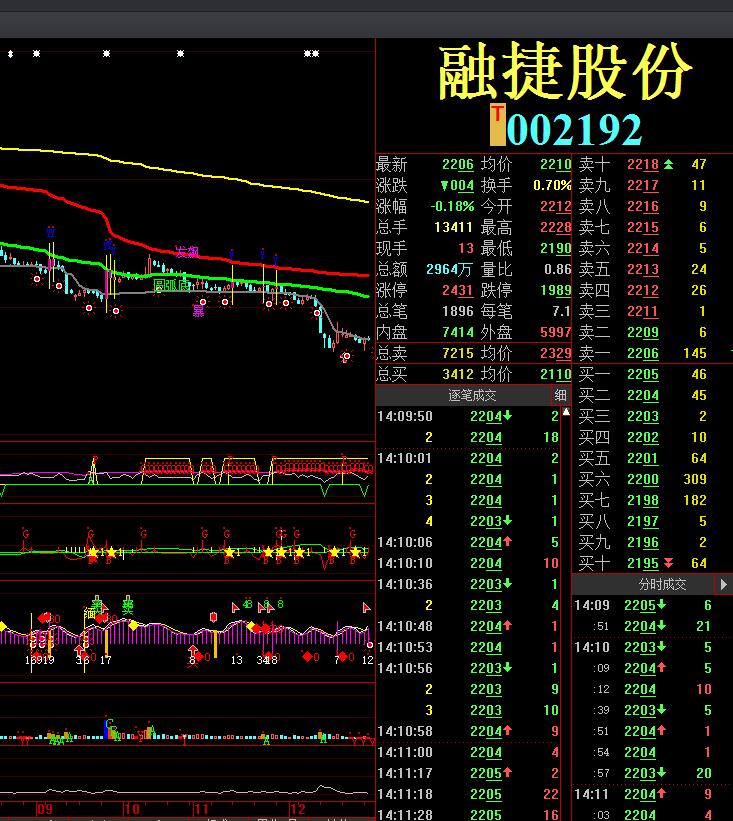Click the tick list scroll-up arrow
The height and width of the screenshot is (821, 733).
[566, 412]
